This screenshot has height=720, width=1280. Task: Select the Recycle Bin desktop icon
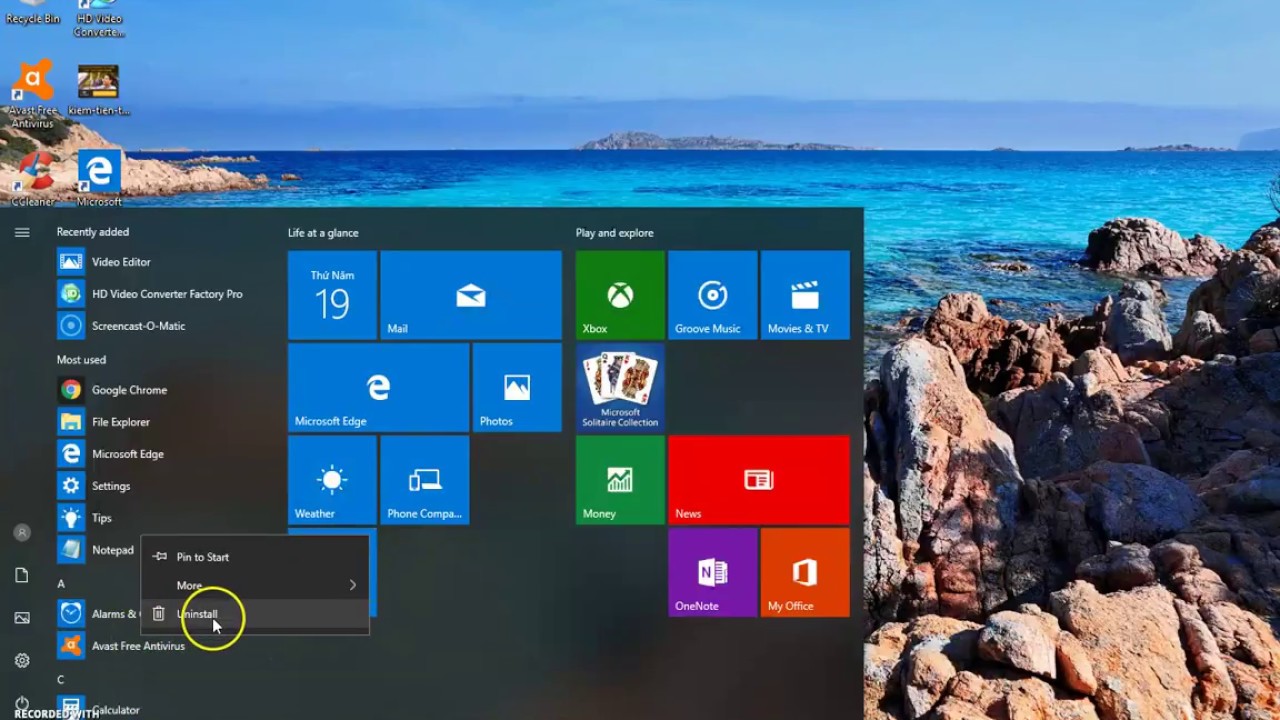point(33,13)
